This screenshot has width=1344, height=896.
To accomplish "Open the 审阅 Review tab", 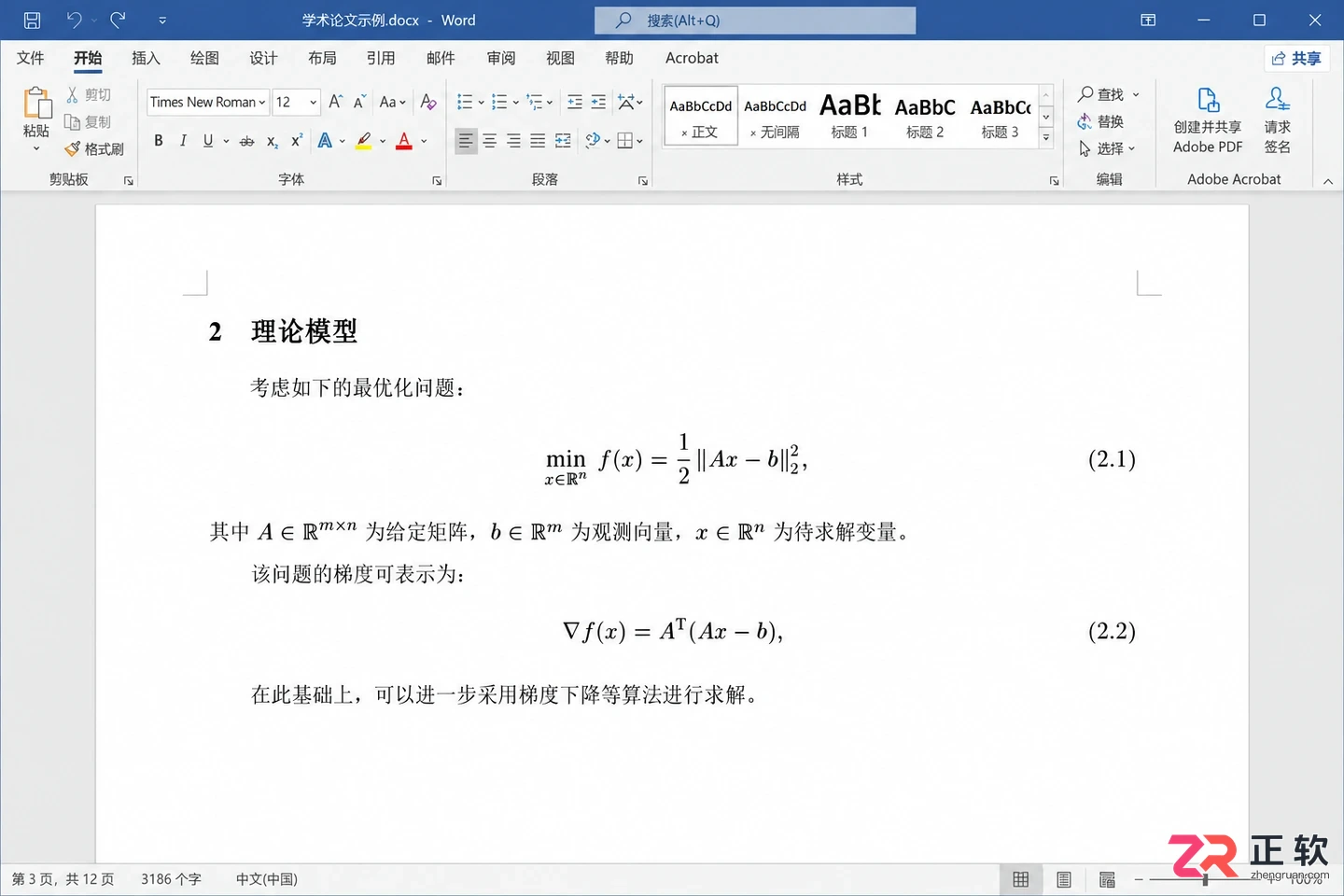I will pyautogui.click(x=501, y=58).
